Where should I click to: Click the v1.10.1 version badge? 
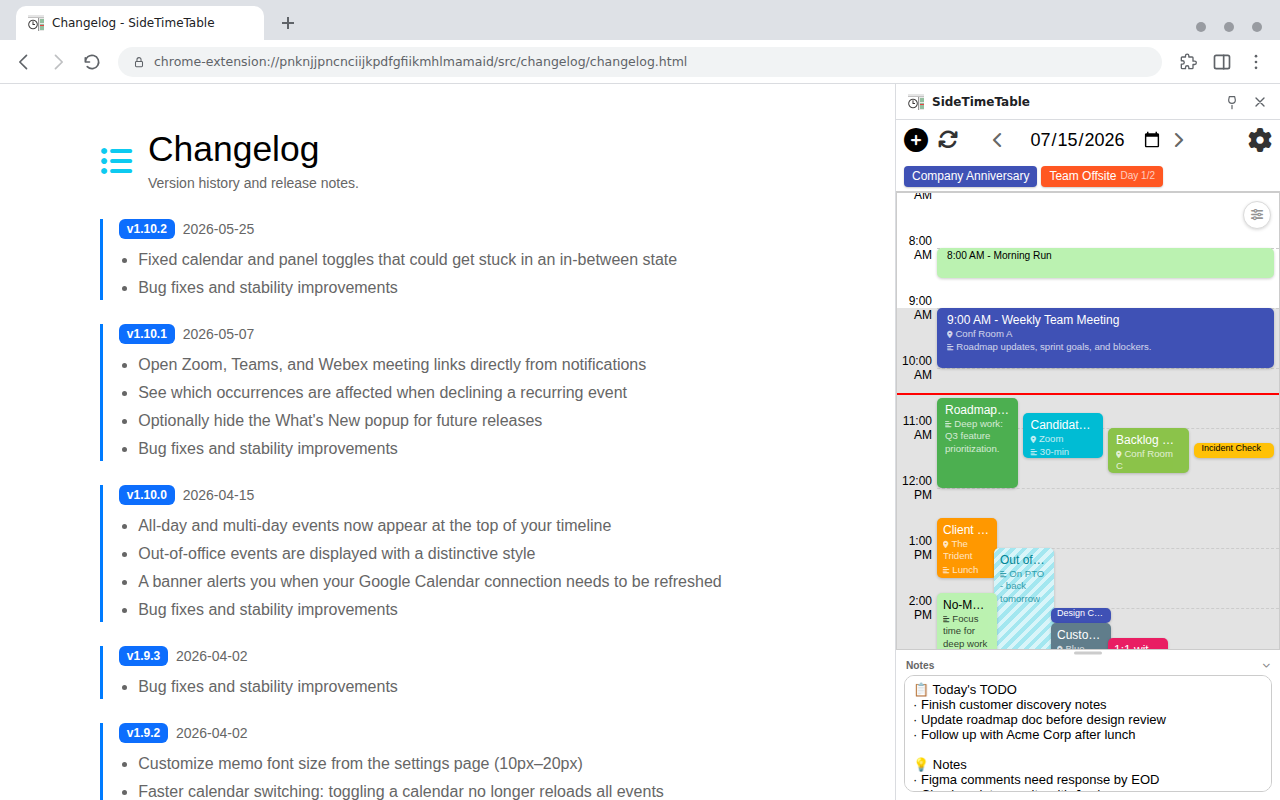coord(147,334)
